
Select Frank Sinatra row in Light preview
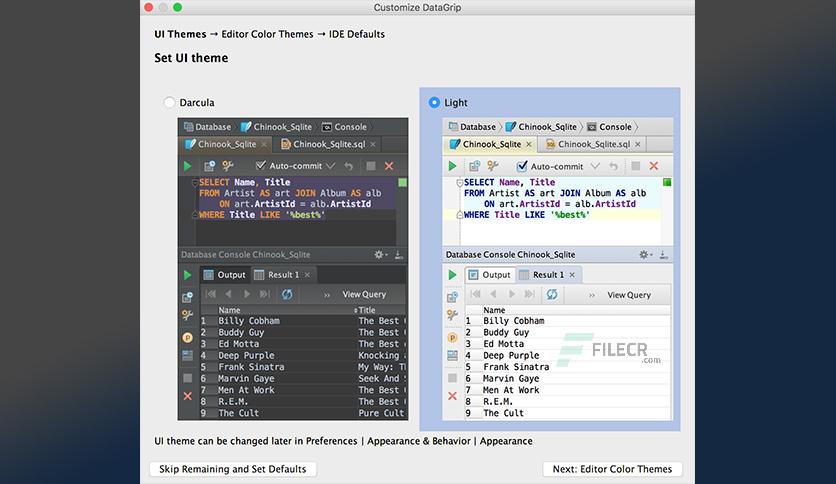coord(568,367)
